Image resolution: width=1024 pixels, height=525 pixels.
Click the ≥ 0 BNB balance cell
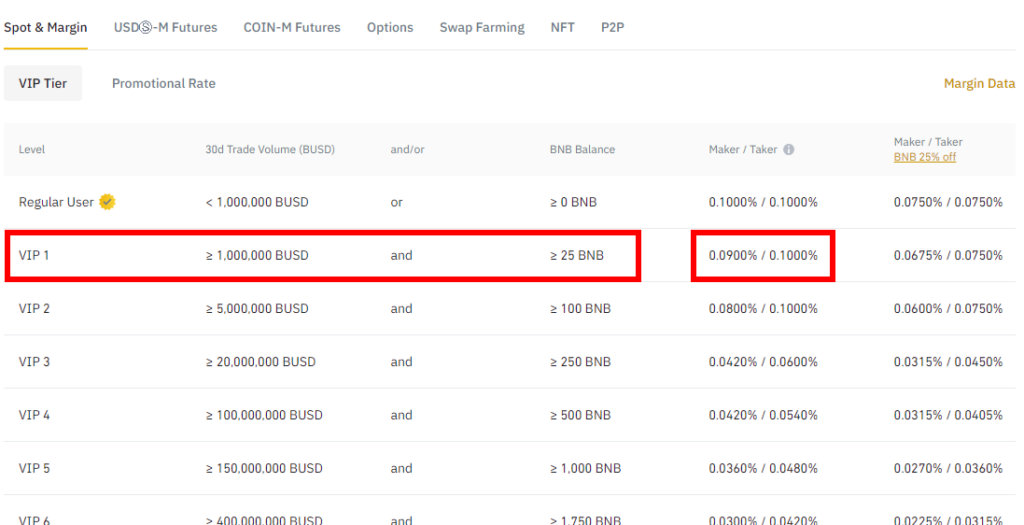[573, 202]
